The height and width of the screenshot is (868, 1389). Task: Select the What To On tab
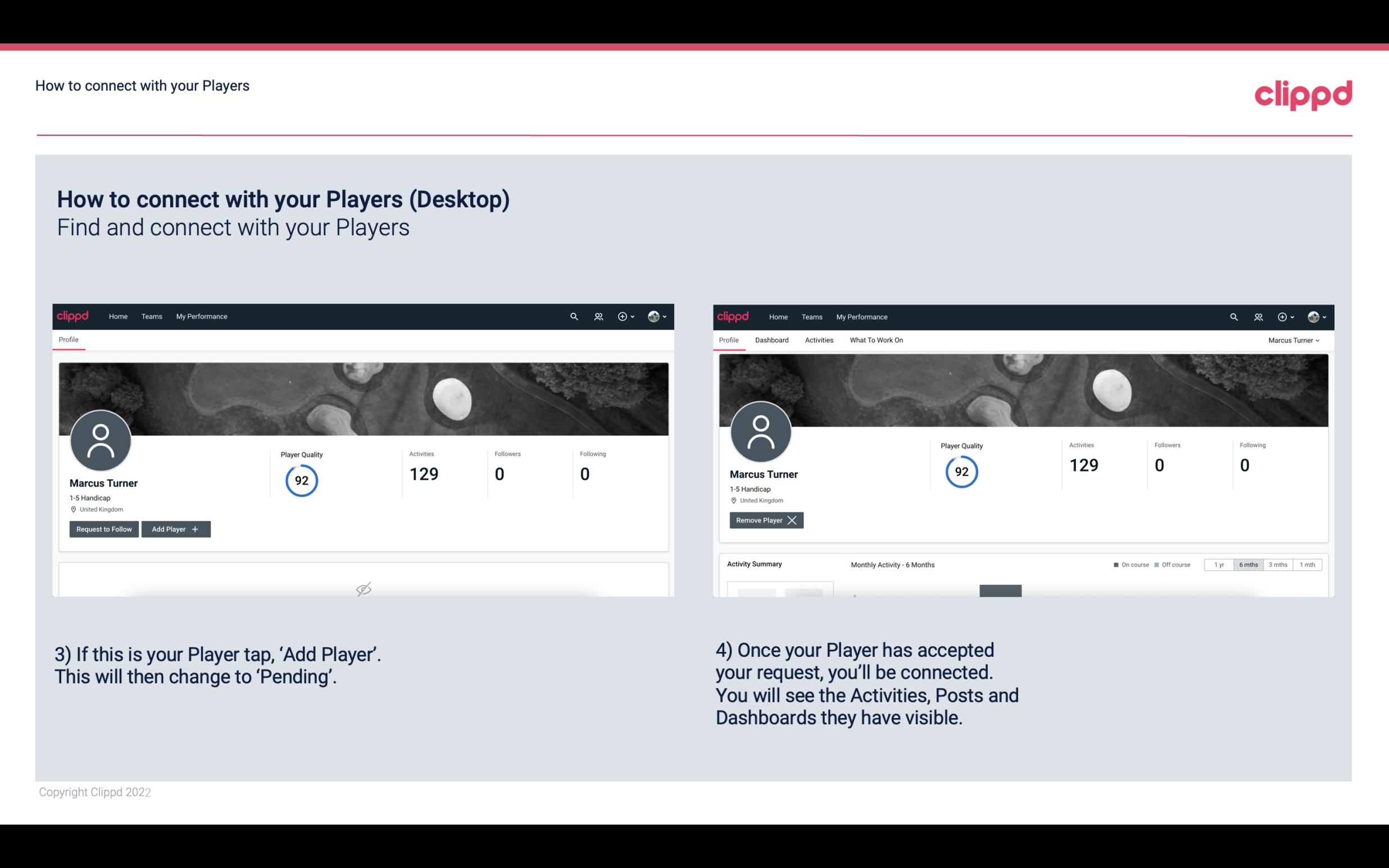[876, 340]
